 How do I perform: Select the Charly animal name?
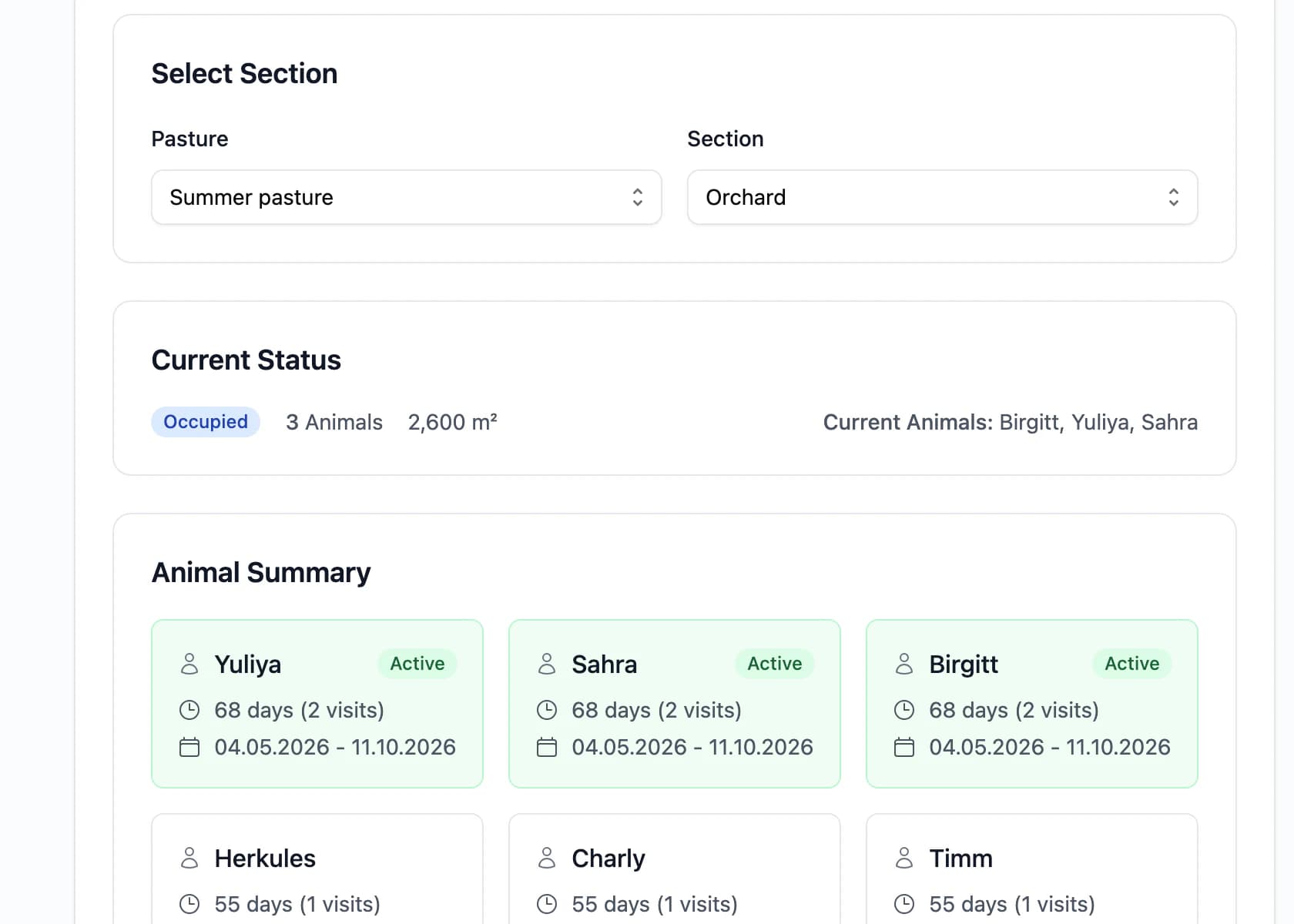608,859
